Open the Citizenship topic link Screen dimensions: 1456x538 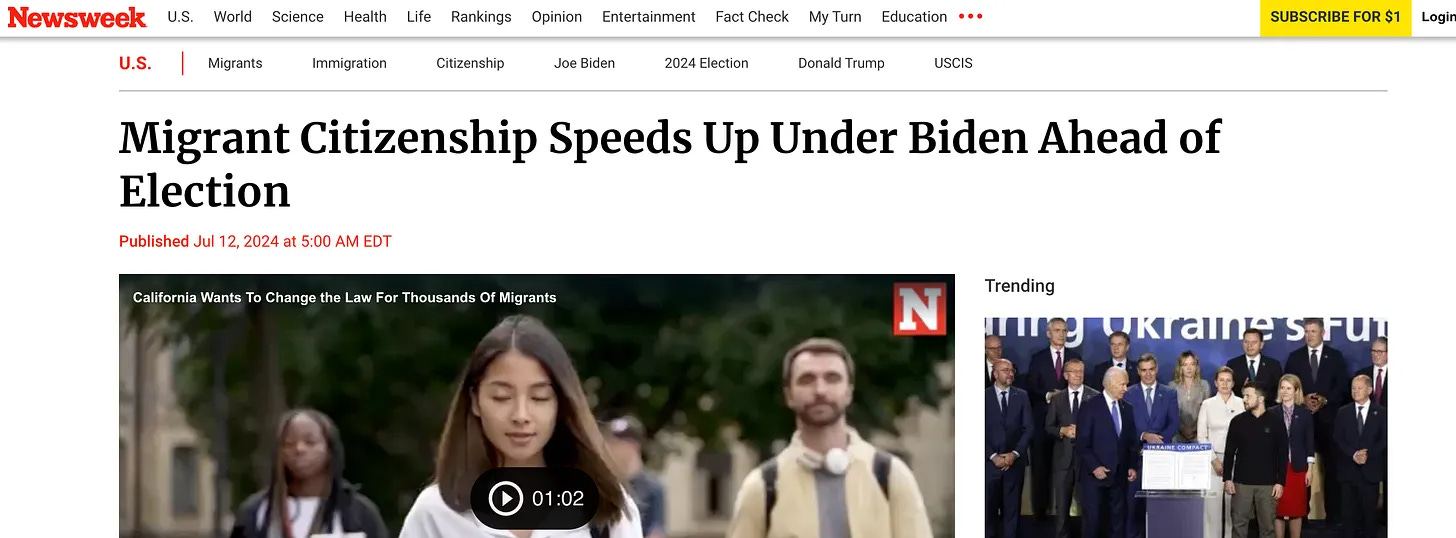470,63
